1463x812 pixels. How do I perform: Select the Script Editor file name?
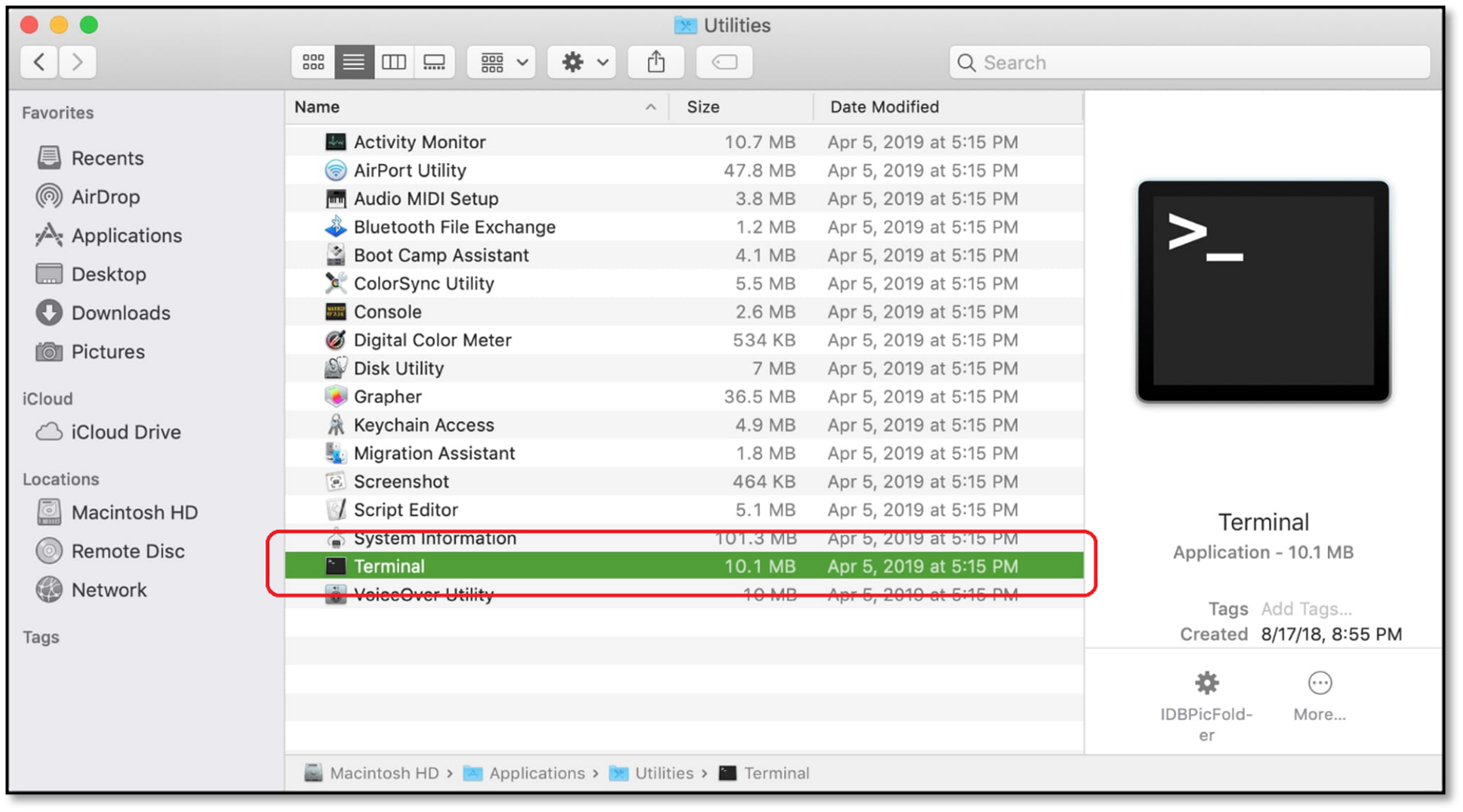(x=406, y=509)
